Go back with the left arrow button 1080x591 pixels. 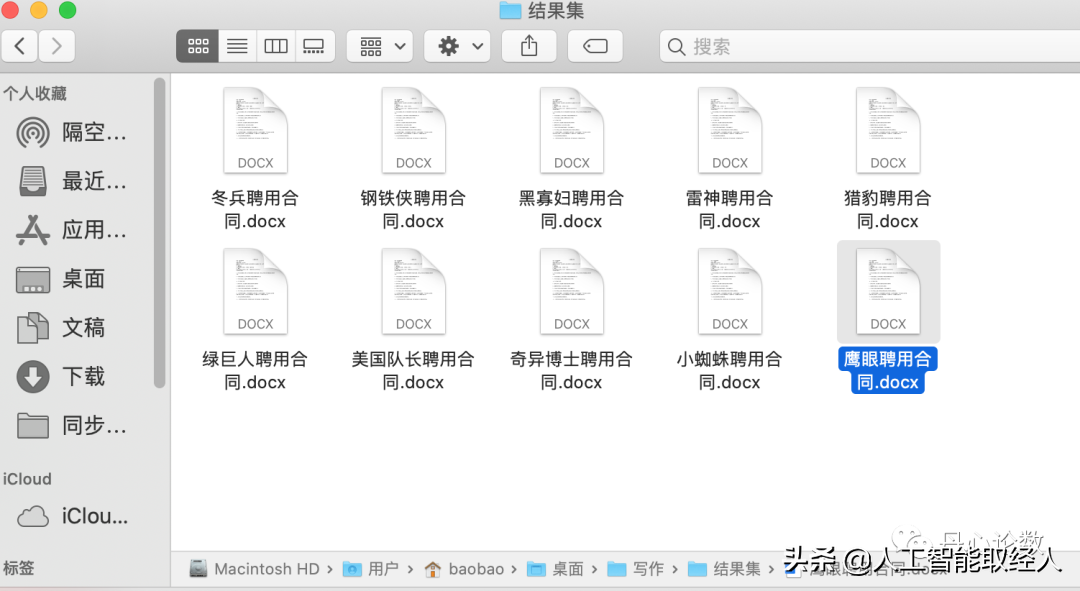20,46
